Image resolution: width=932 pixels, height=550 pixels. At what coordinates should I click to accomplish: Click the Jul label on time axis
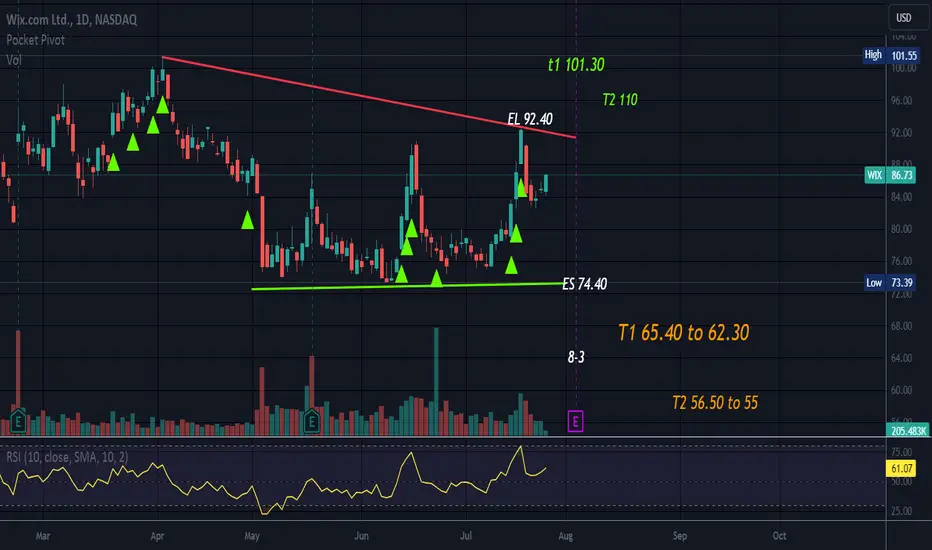(466, 536)
